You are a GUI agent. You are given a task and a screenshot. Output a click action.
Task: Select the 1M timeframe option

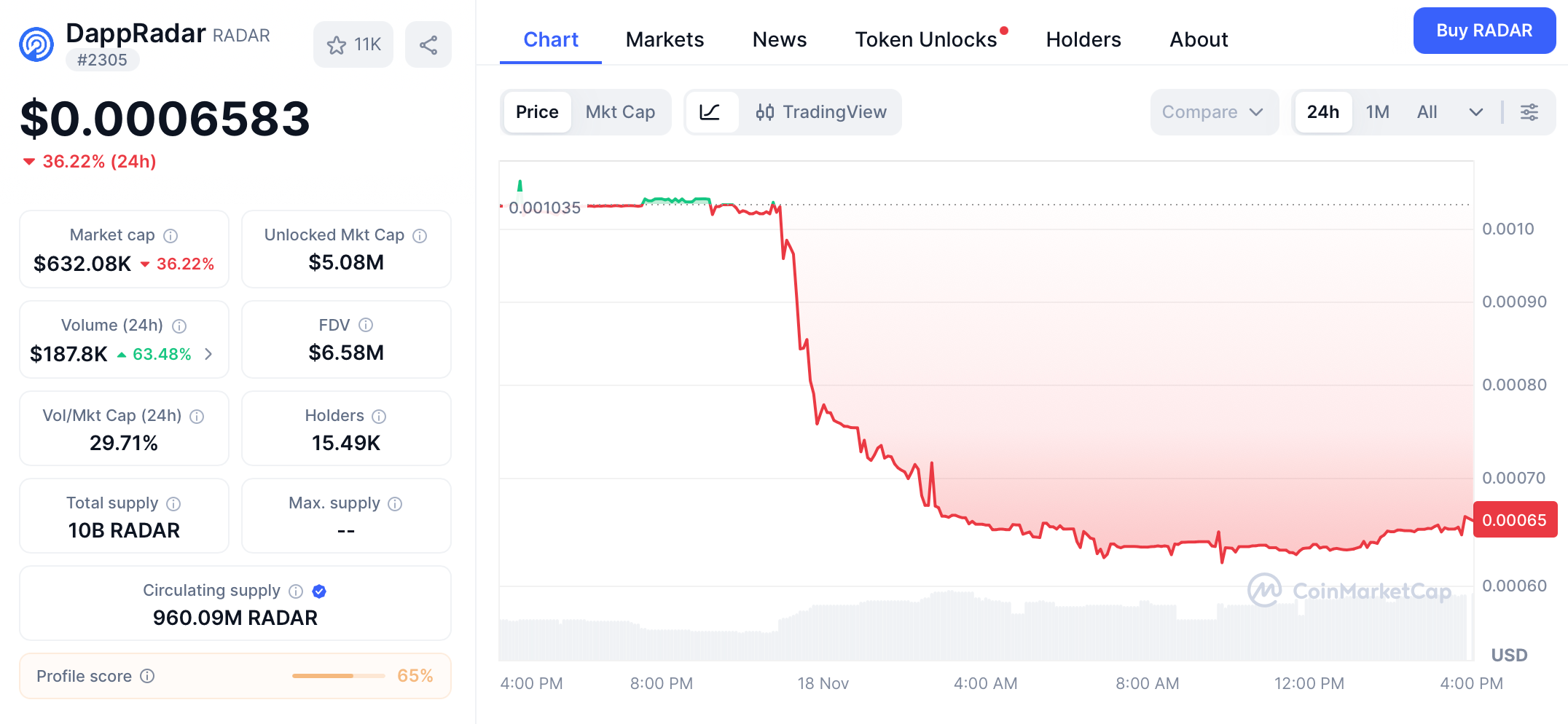click(1377, 112)
